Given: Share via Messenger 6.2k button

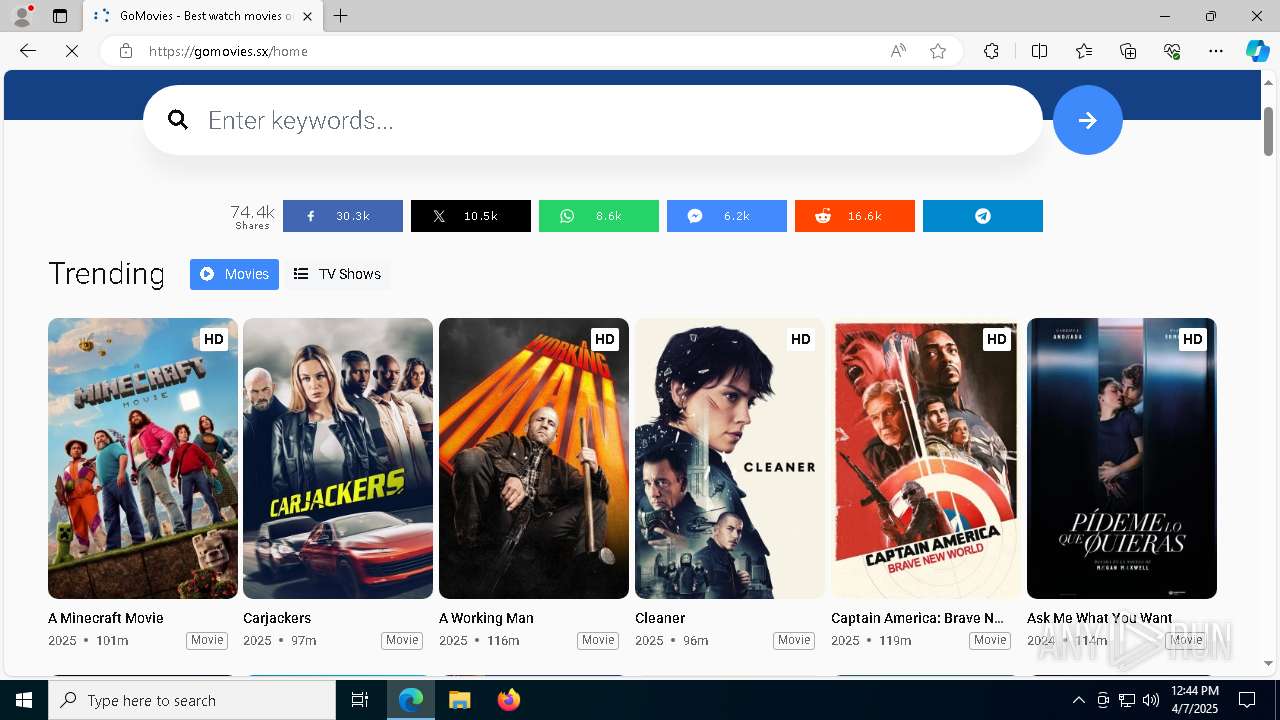Looking at the screenshot, I should (x=726, y=216).
